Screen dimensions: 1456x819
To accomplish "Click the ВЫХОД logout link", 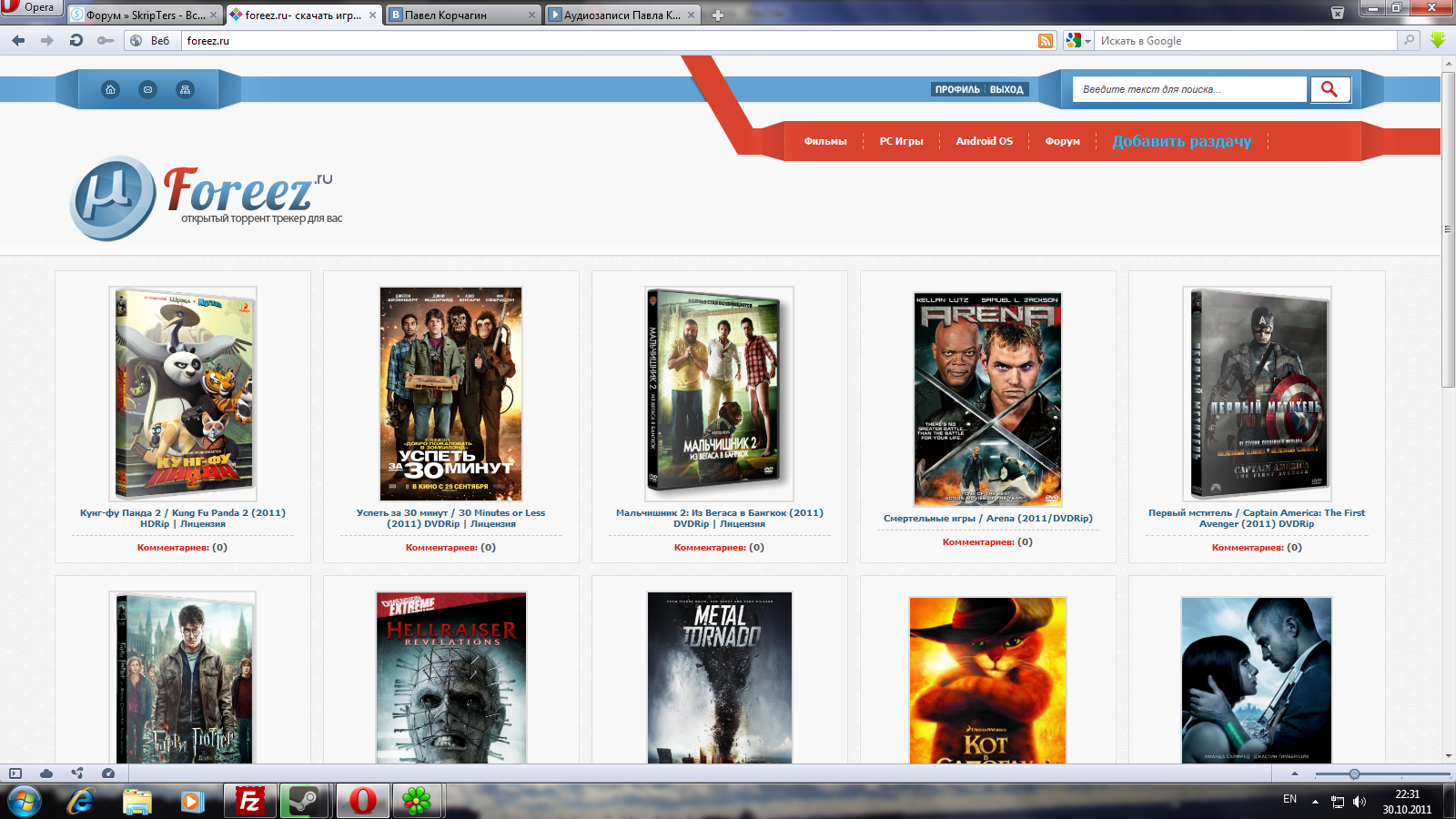I will click(x=1006, y=89).
